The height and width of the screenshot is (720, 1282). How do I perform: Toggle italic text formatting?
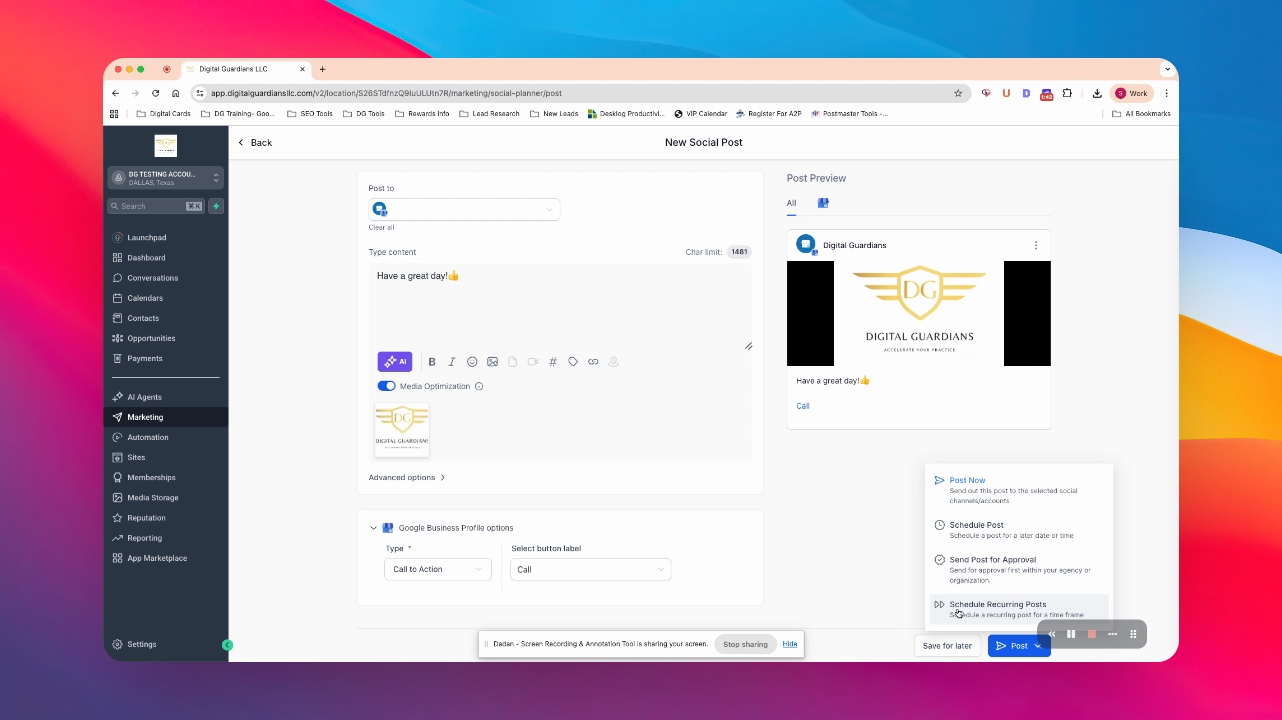452,362
